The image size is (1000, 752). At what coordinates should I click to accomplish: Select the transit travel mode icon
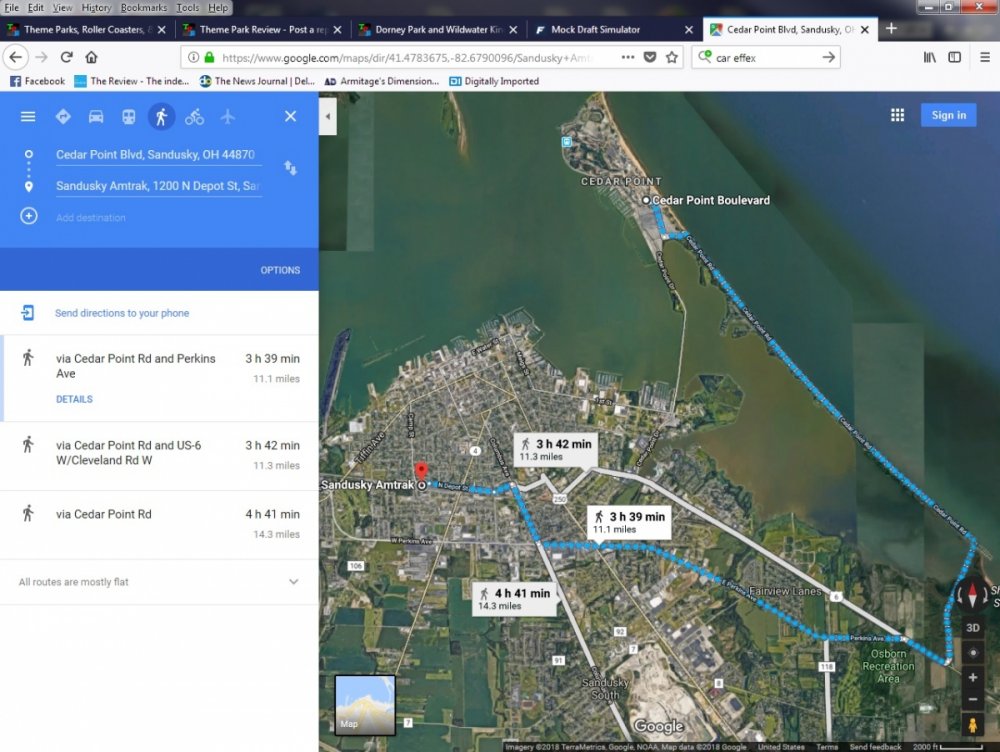(x=129, y=117)
